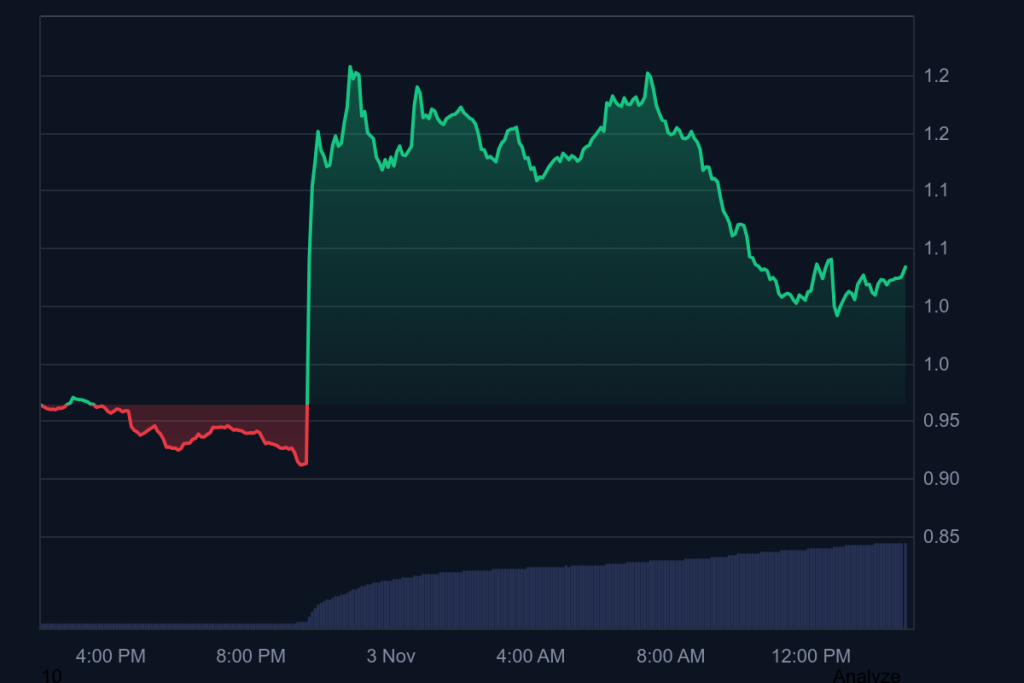Click the rightmost end of the green price line
The height and width of the screenshot is (683, 1024).
pyautogui.click(x=906, y=267)
